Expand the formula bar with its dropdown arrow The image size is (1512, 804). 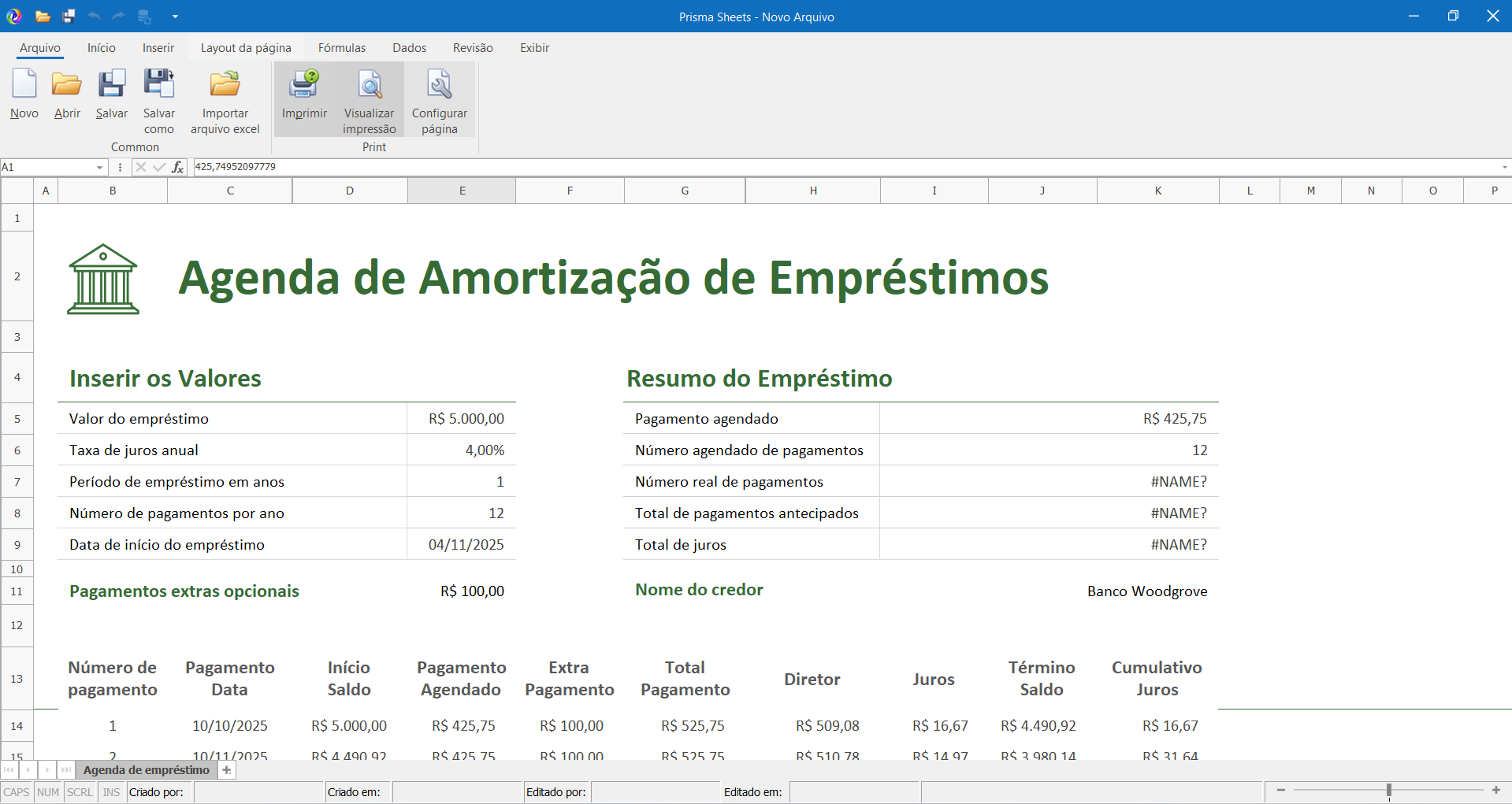[1503, 167]
